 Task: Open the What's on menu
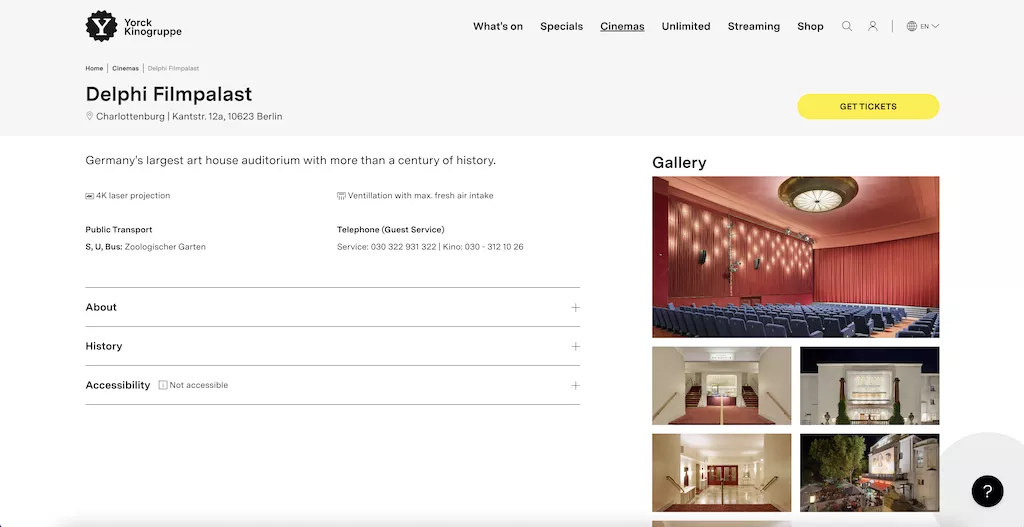498,26
